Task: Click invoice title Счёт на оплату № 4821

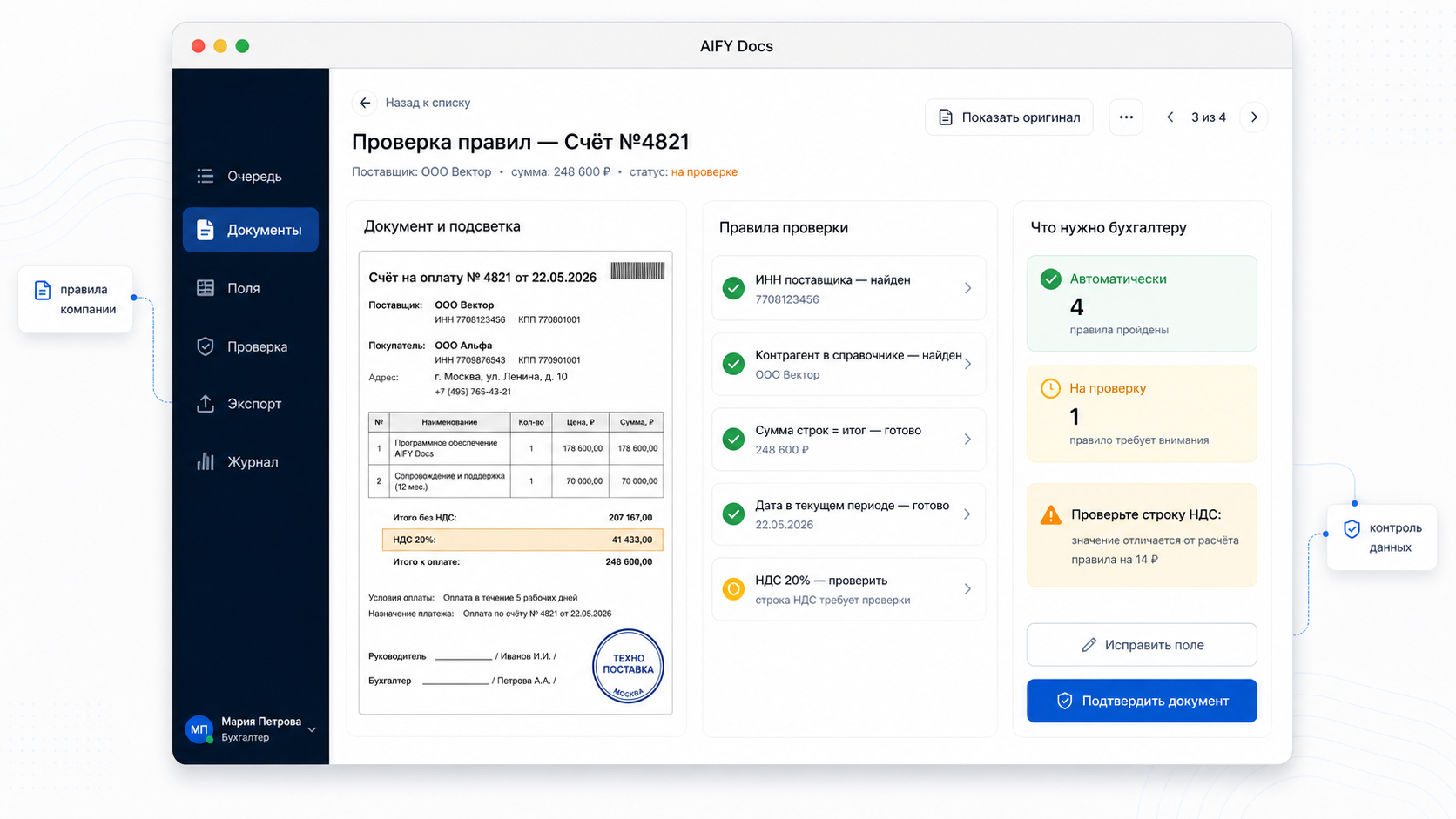Action: (482, 278)
